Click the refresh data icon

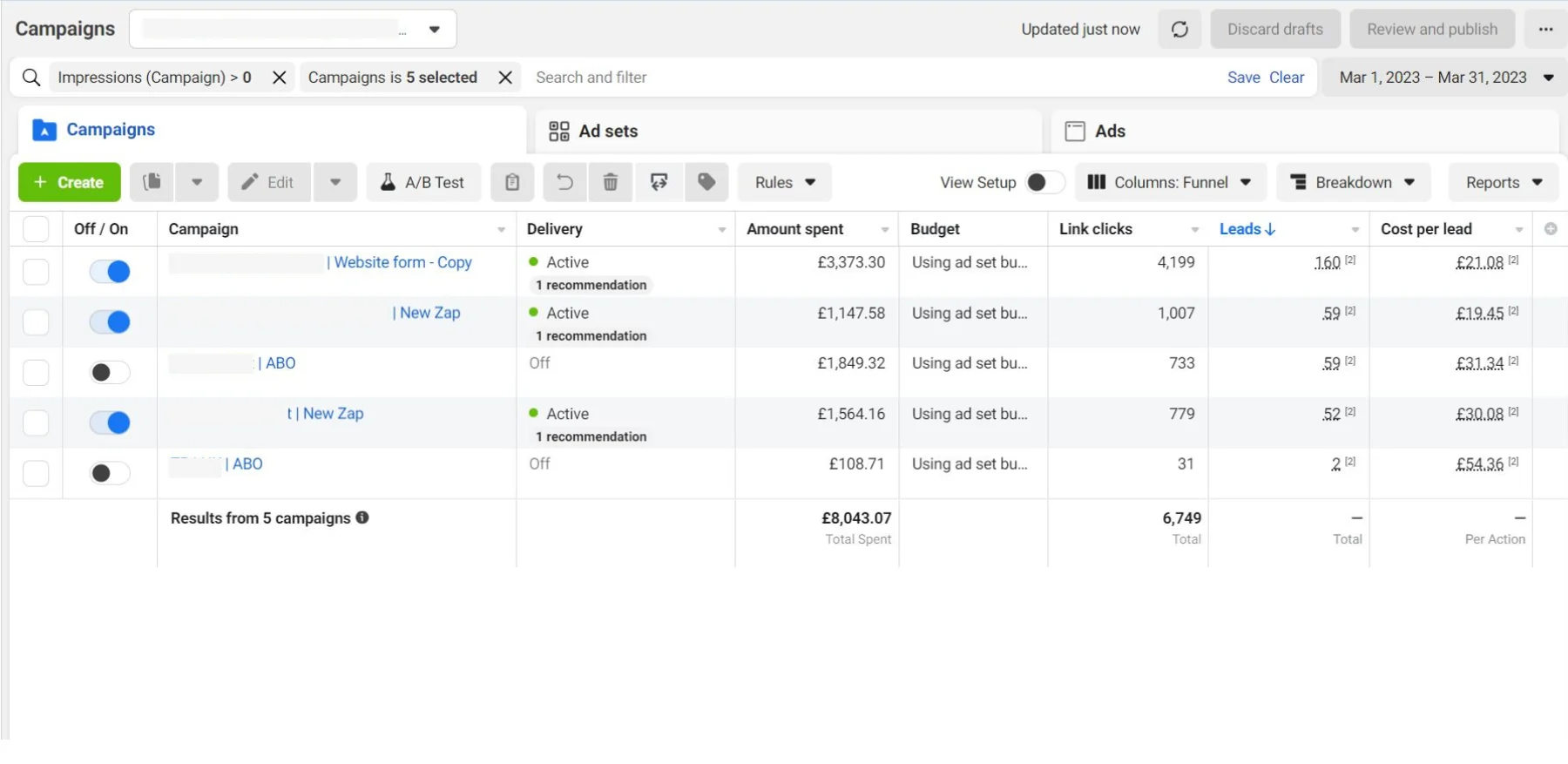pyautogui.click(x=1179, y=30)
